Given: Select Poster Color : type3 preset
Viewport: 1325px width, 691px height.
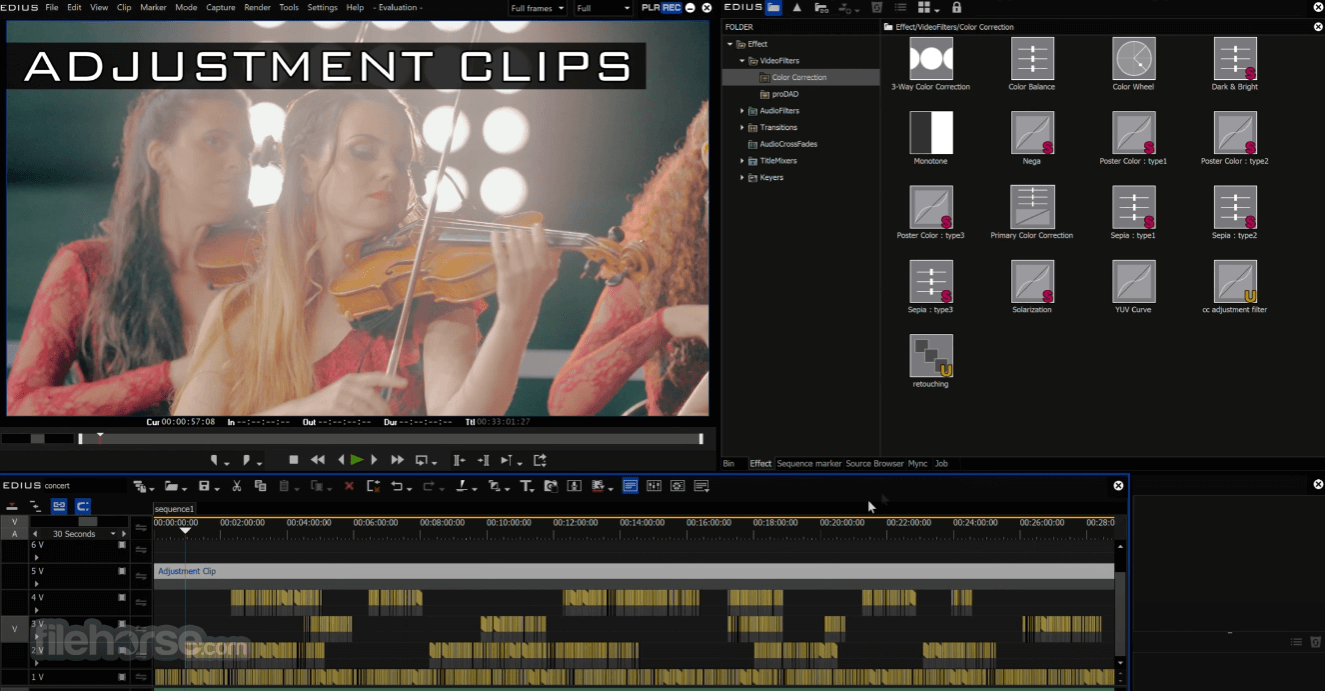Looking at the screenshot, I should coord(931,207).
